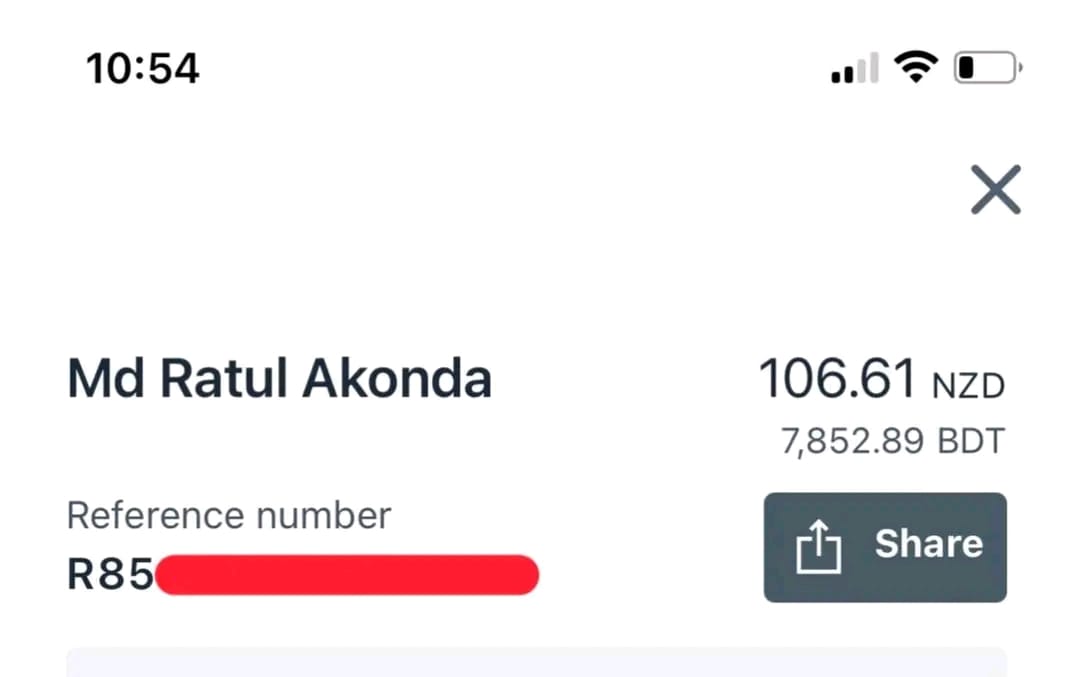Tap the cellular signal bars icon
The image size is (1070, 677).
coord(855,70)
